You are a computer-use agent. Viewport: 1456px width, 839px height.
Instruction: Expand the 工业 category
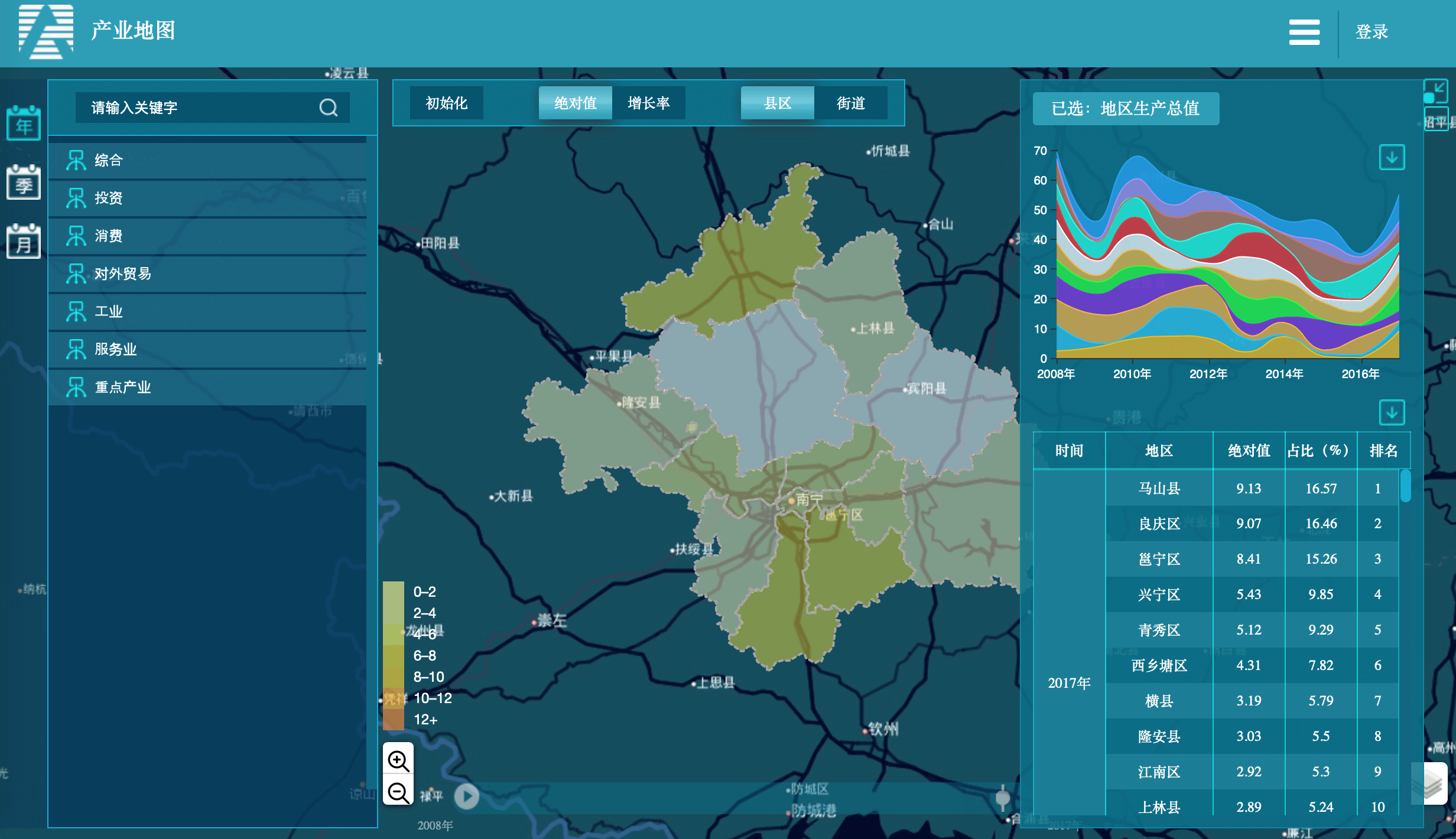tap(207, 311)
